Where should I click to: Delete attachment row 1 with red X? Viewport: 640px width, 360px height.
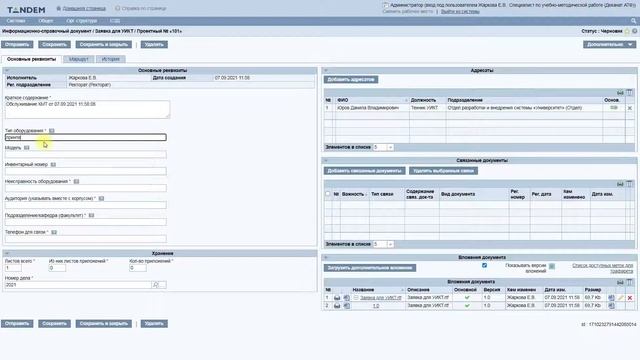point(630,298)
